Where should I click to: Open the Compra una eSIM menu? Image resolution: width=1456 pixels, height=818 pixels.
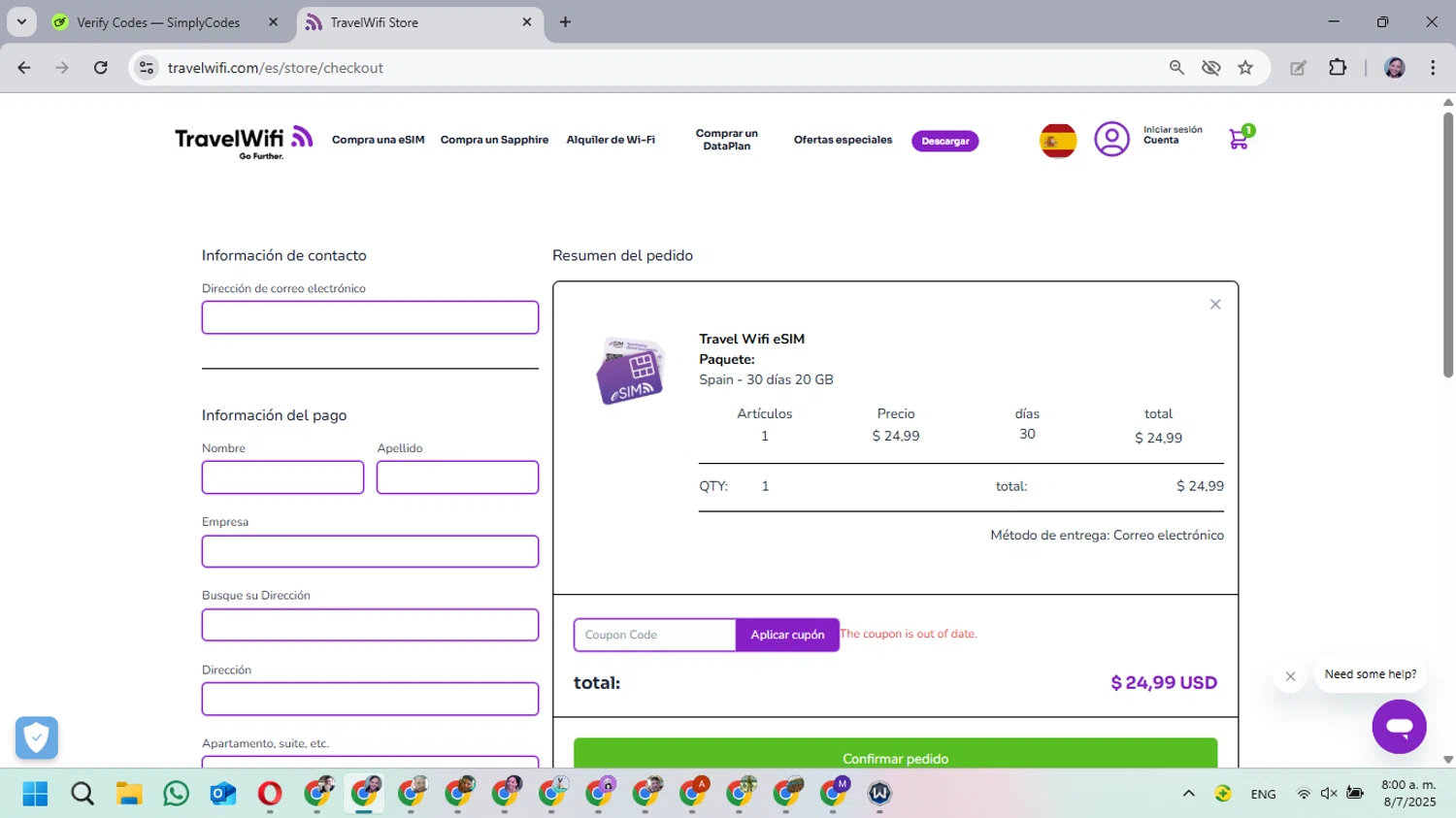click(x=379, y=140)
